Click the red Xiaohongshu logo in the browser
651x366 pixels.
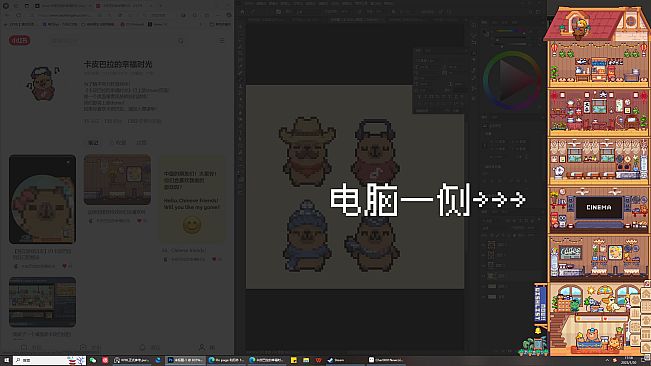20,40
